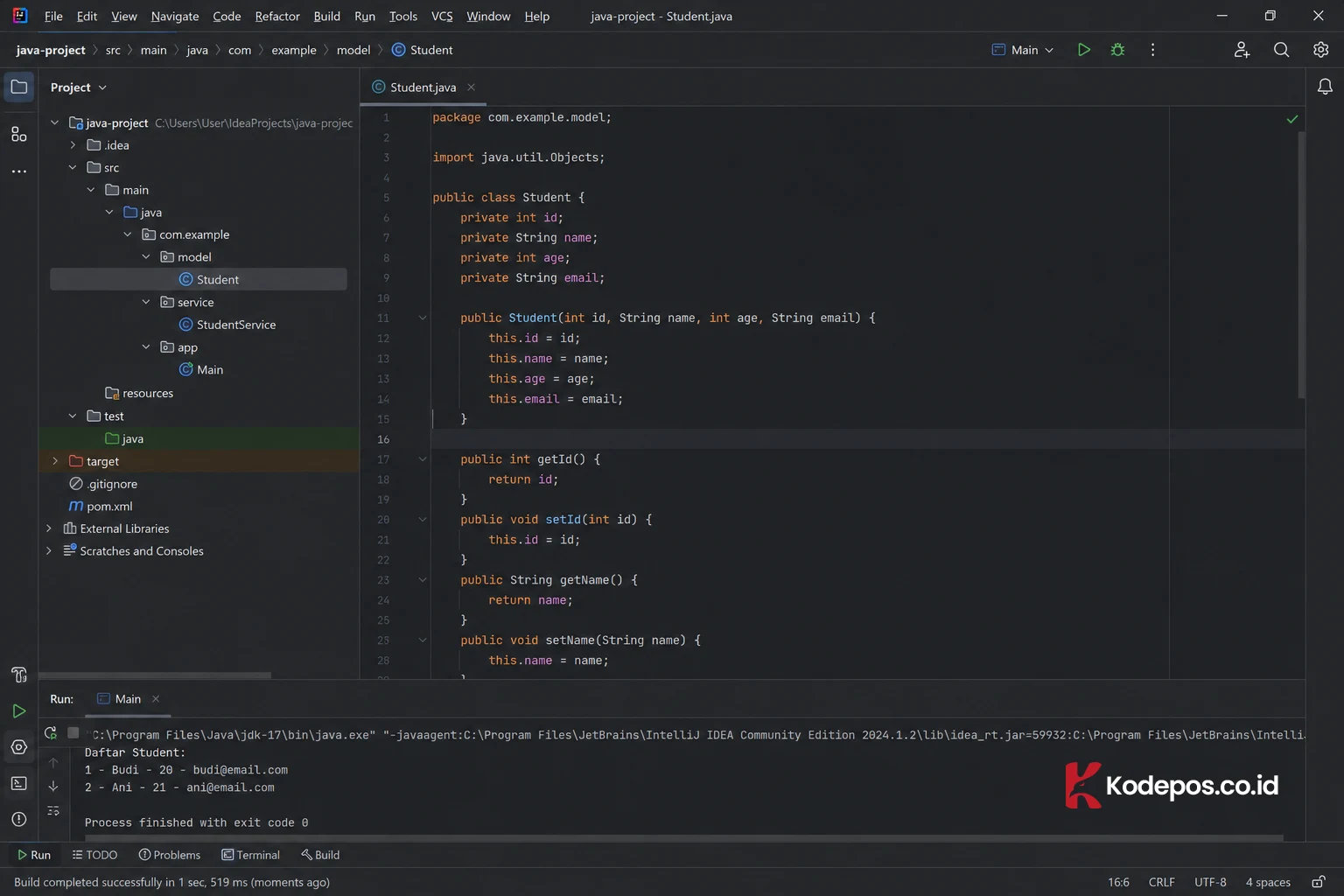
Task: Open the Terminal tool window button
Action: click(x=251, y=855)
